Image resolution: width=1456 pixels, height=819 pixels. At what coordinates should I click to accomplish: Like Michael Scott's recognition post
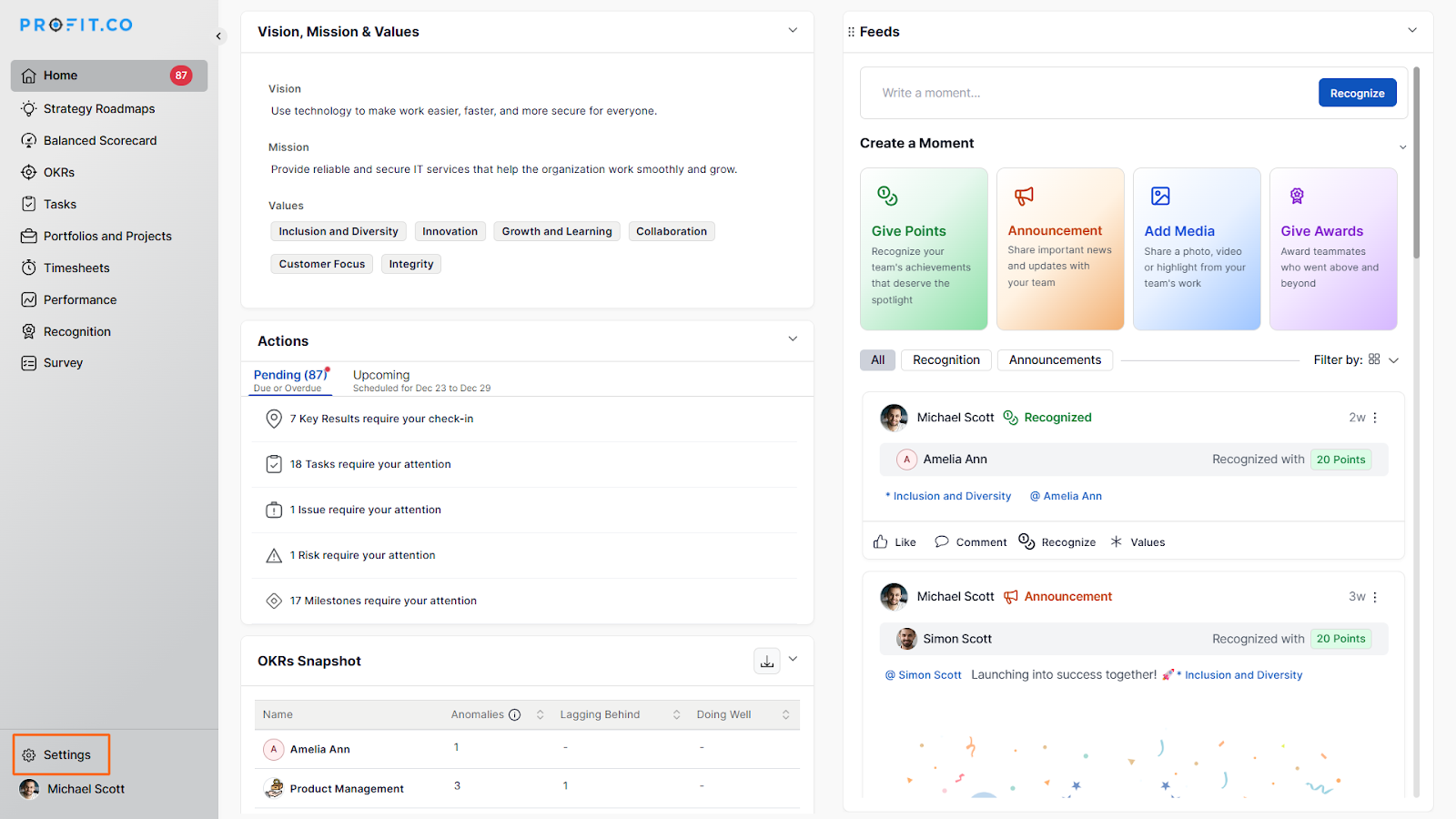click(895, 542)
